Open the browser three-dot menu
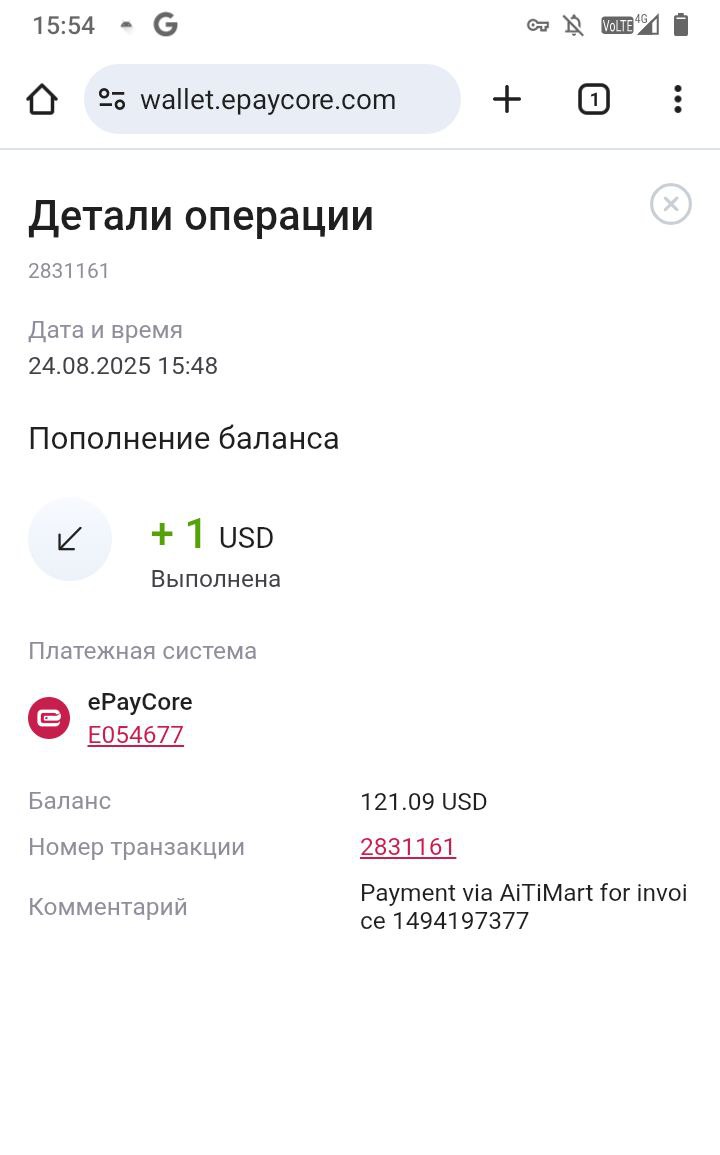This screenshot has height=1155, width=720. (678, 99)
